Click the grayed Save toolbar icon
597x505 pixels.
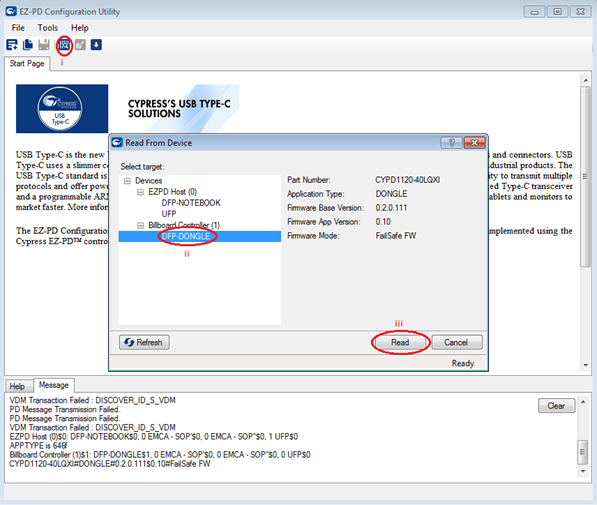pyautogui.click(x=44, y=45)
